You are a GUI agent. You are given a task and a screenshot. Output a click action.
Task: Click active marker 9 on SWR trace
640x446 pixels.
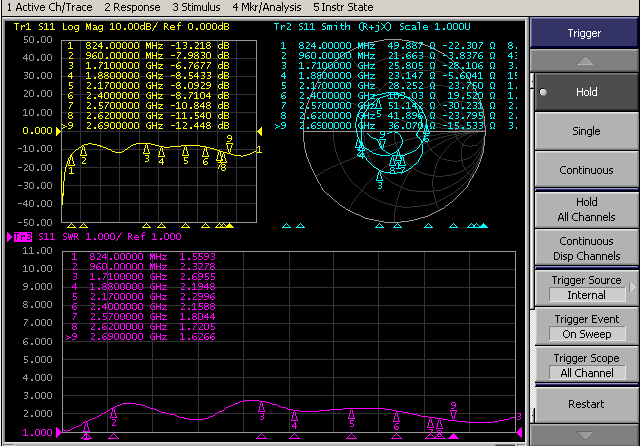pyautogui.click(x=453, y=414)
